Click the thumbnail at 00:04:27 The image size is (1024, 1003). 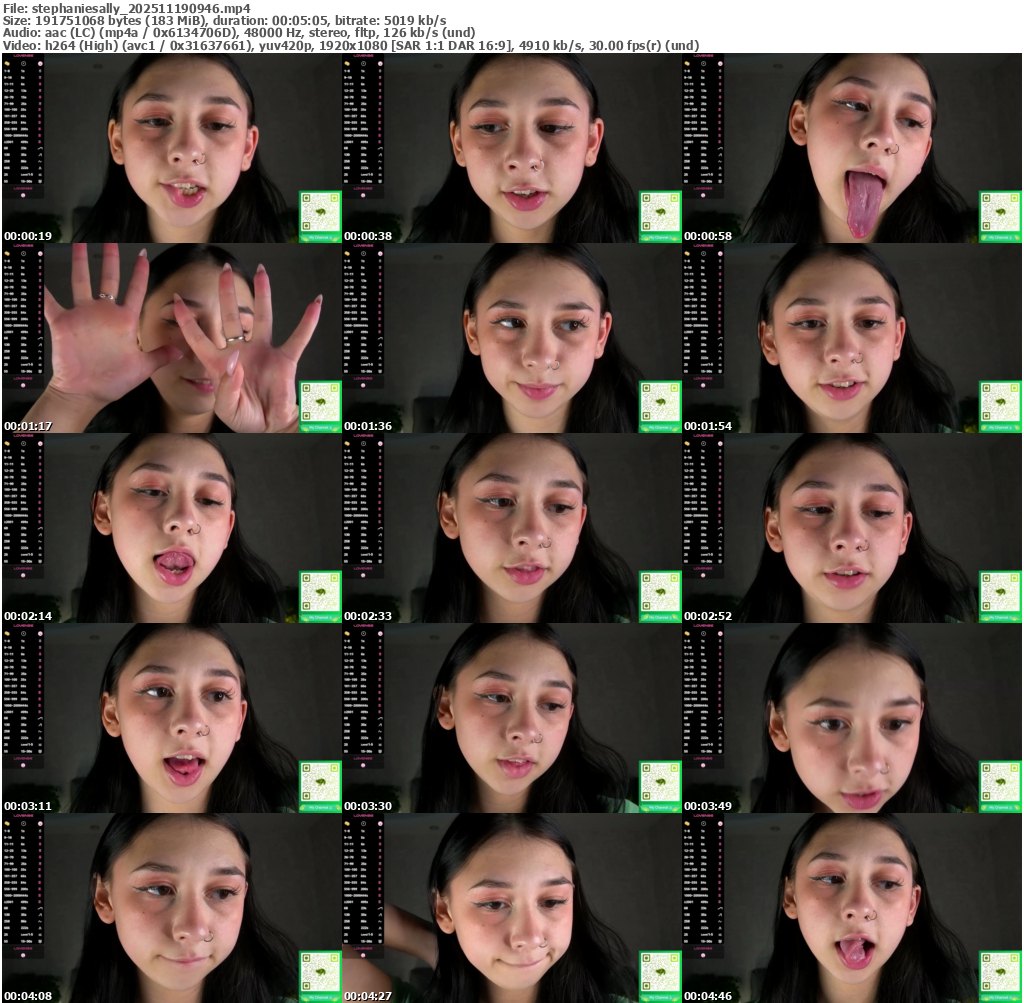(511, 908)
